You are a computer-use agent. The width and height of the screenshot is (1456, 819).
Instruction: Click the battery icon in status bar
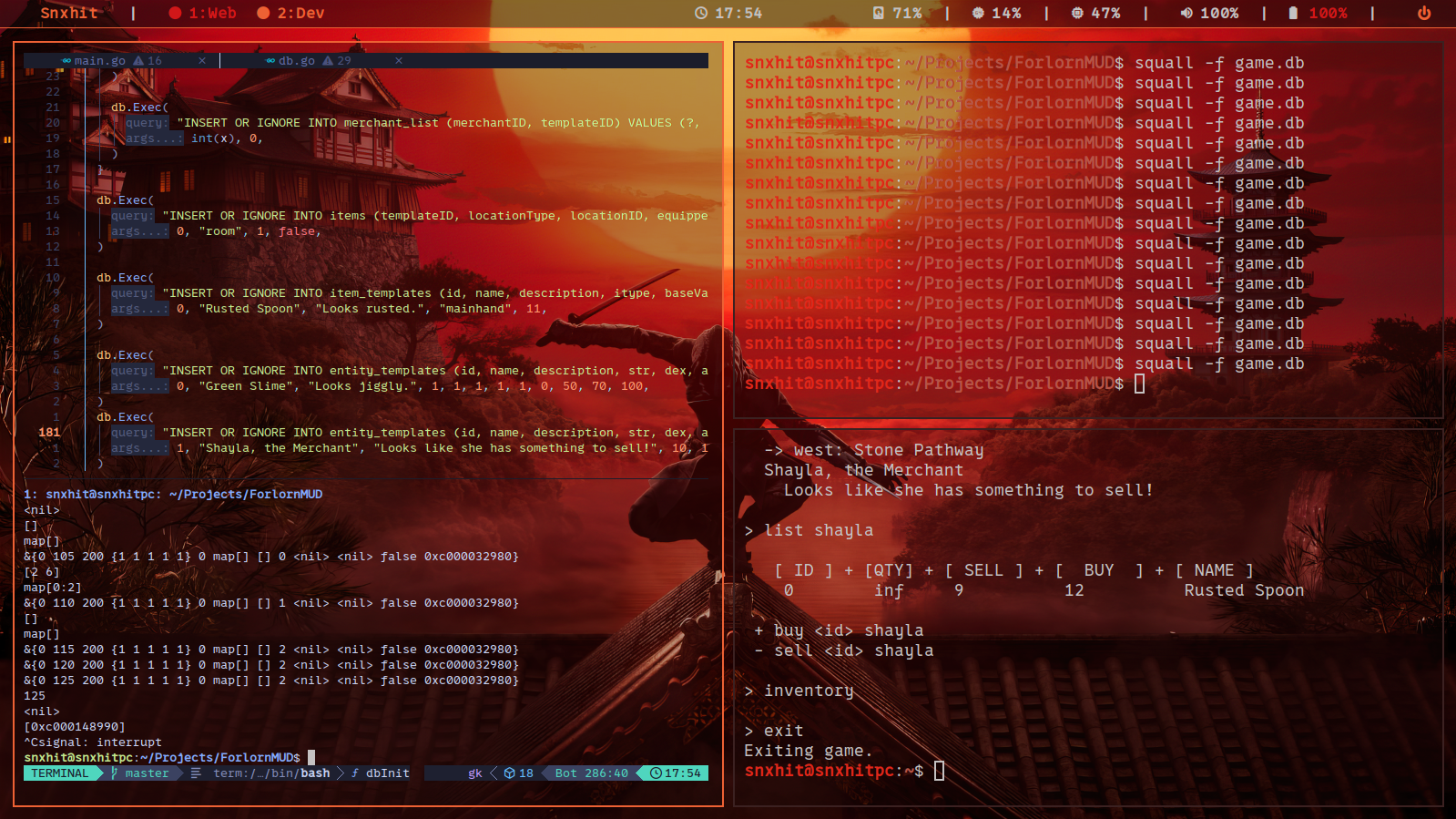click(1293, 14)
